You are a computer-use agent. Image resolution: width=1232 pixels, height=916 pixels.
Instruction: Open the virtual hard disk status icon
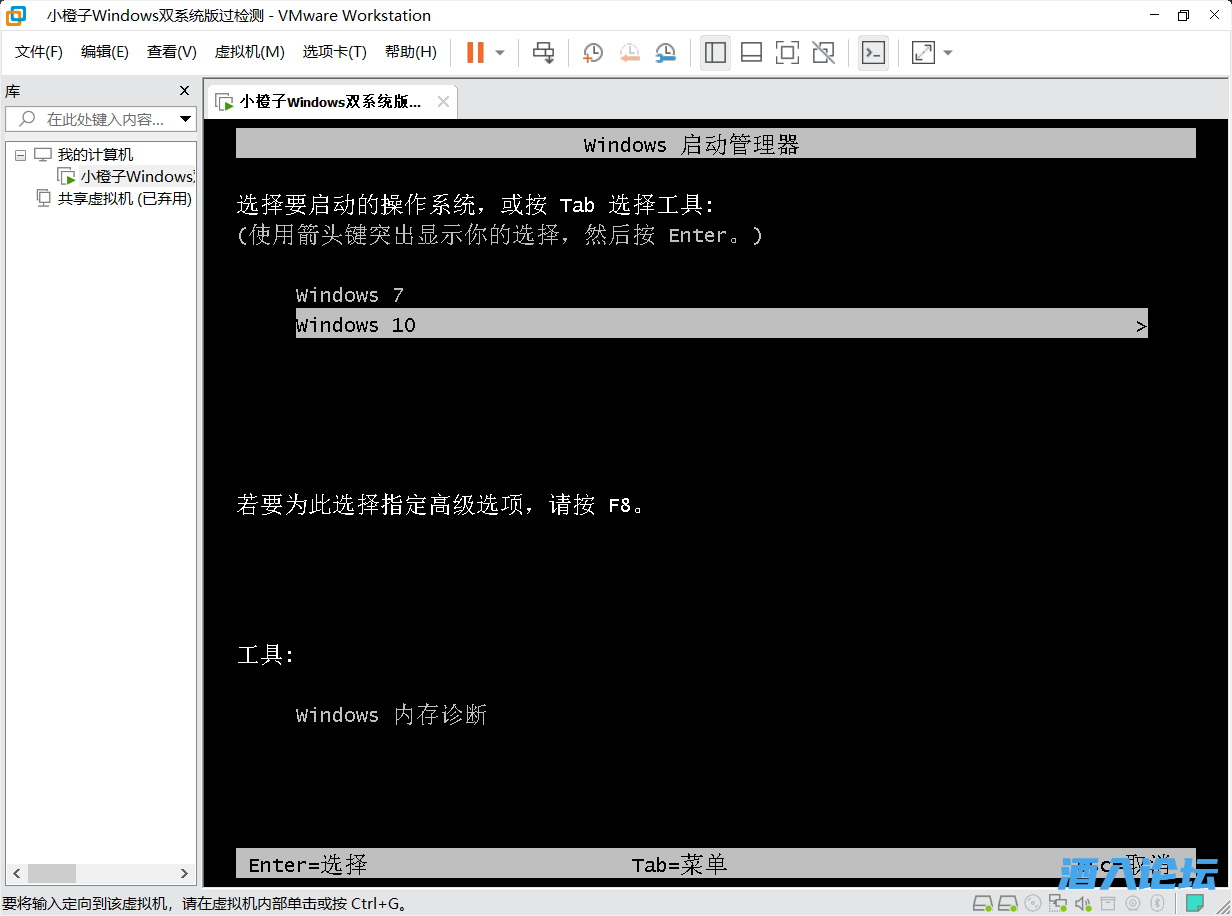[x=983, y=903]
